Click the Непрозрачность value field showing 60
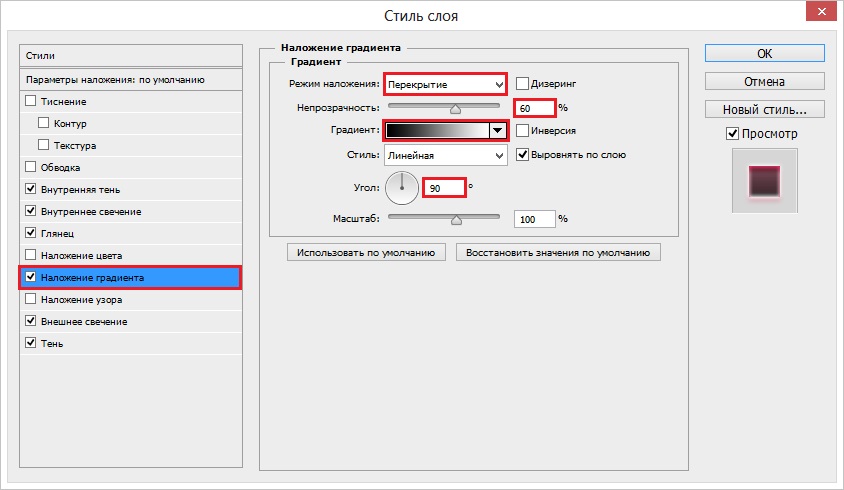The width and height of the screenshot is (844, 490). coord(534,108)
